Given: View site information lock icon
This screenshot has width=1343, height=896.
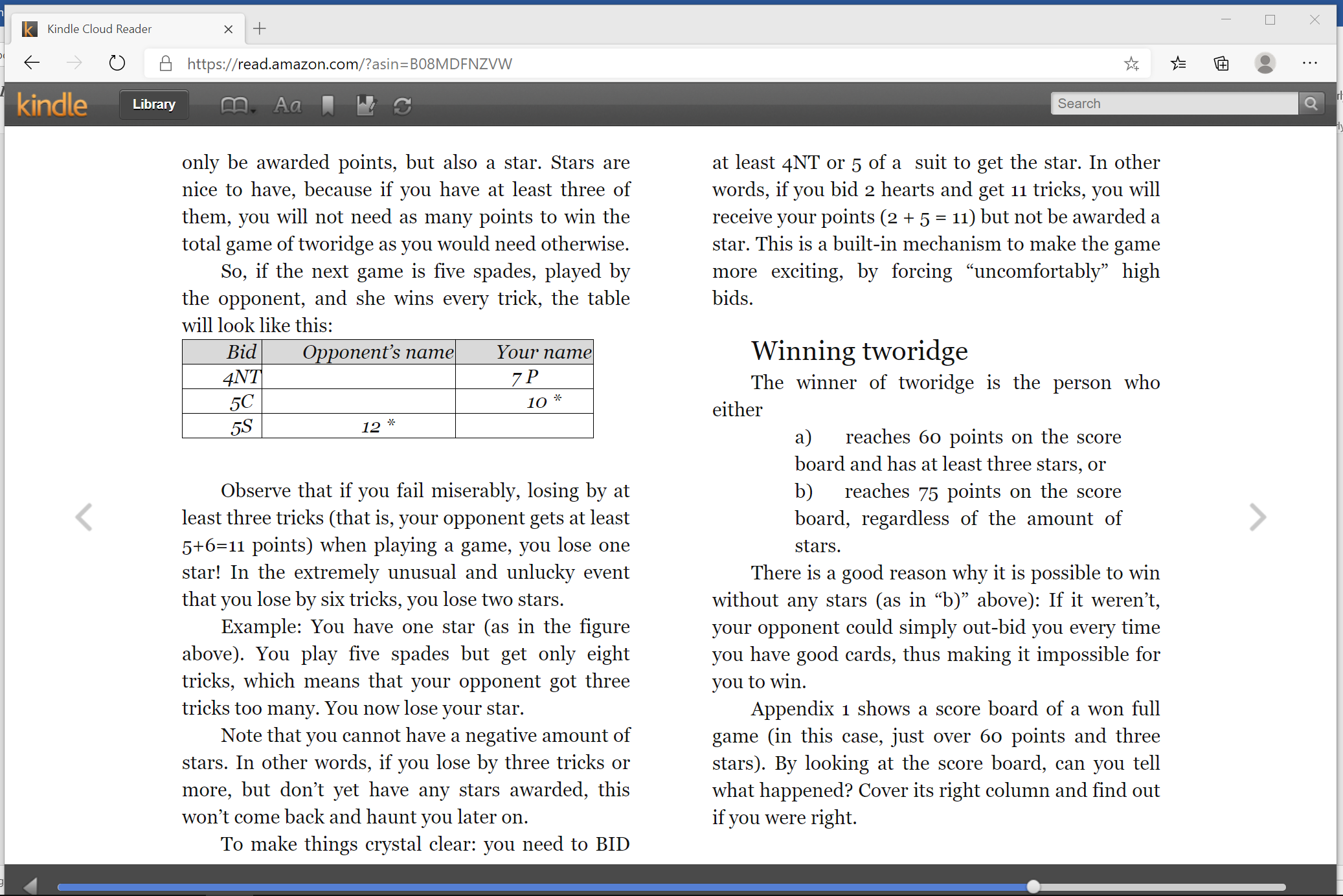Looking at the screenshot, I should tap(166, 63).
